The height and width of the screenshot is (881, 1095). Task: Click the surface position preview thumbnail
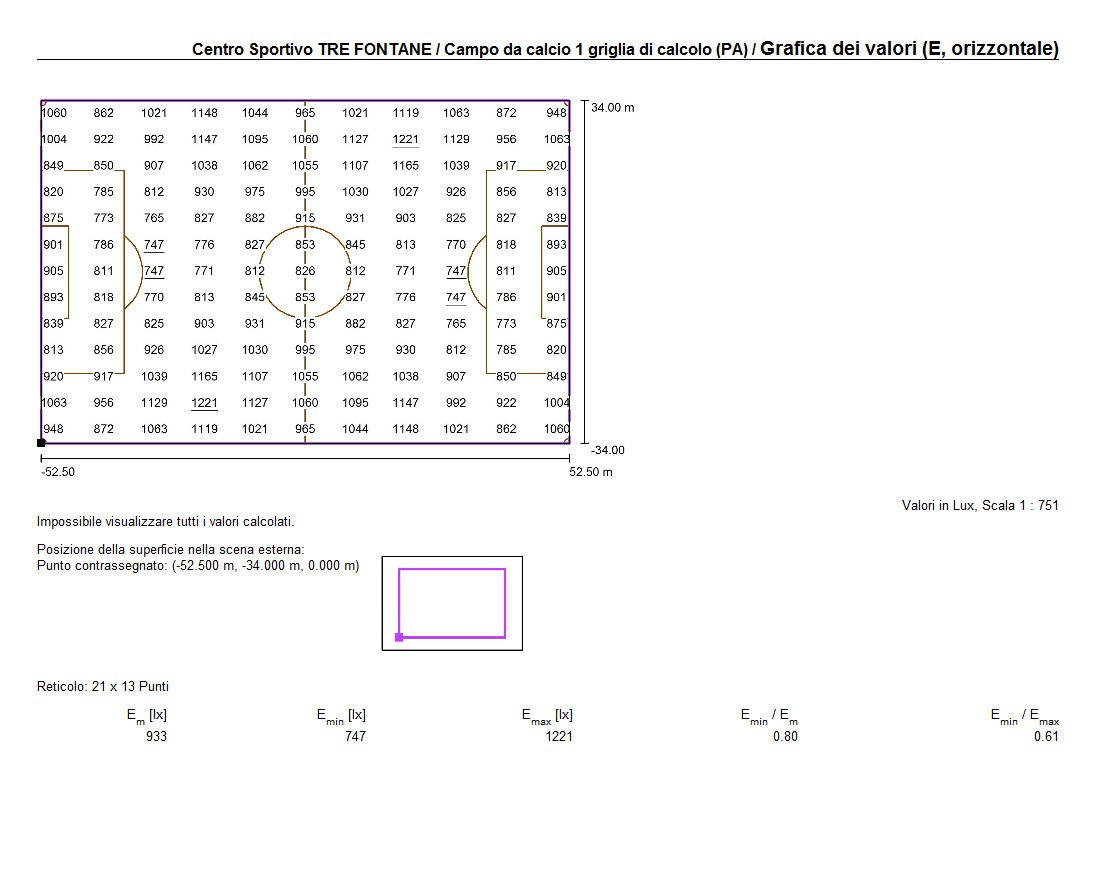pyautogui.click(x=453, y=603)
